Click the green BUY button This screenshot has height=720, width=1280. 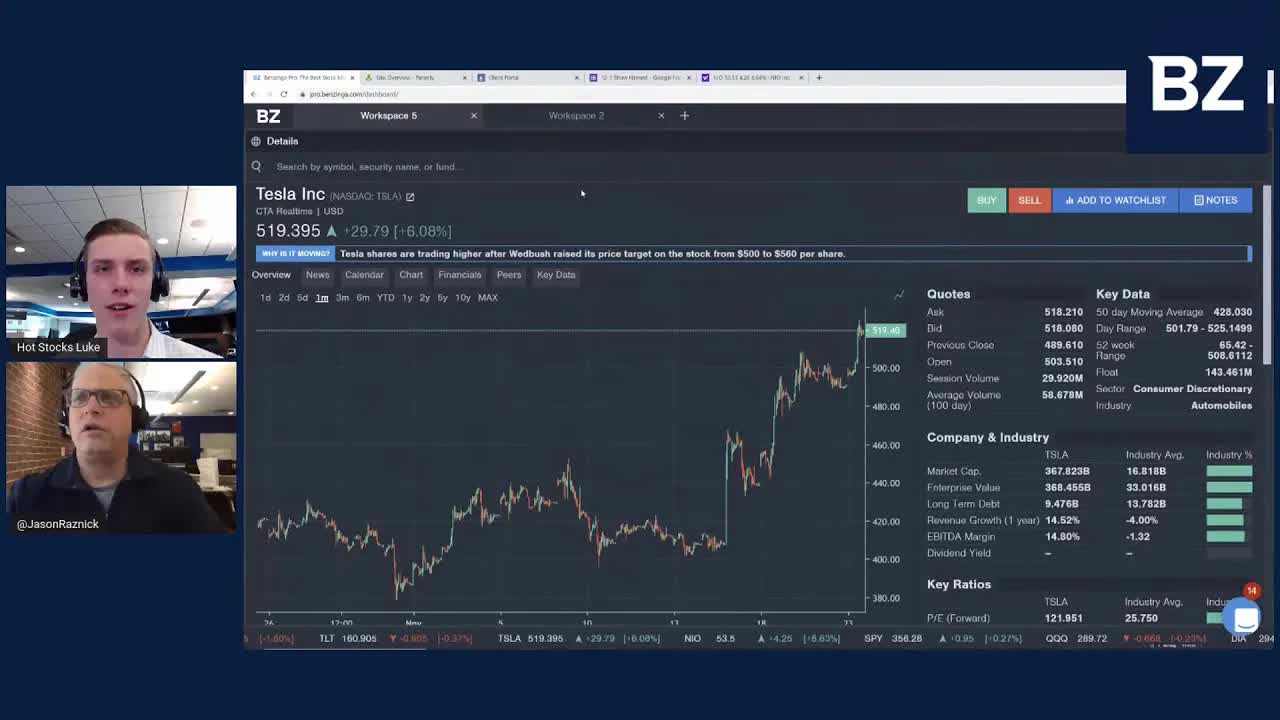[x=986, y=200]
